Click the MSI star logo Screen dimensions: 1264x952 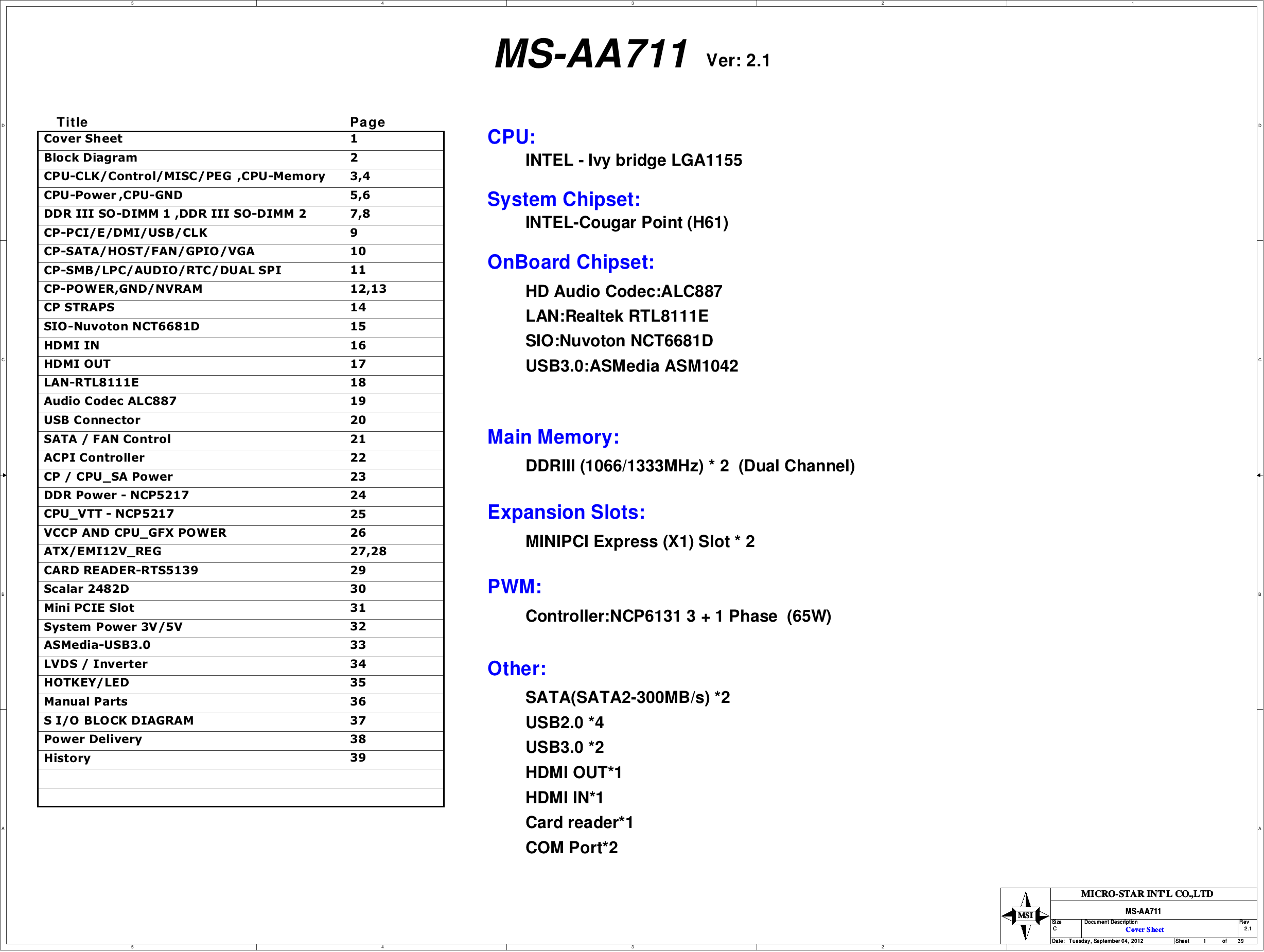(1025, 915)
